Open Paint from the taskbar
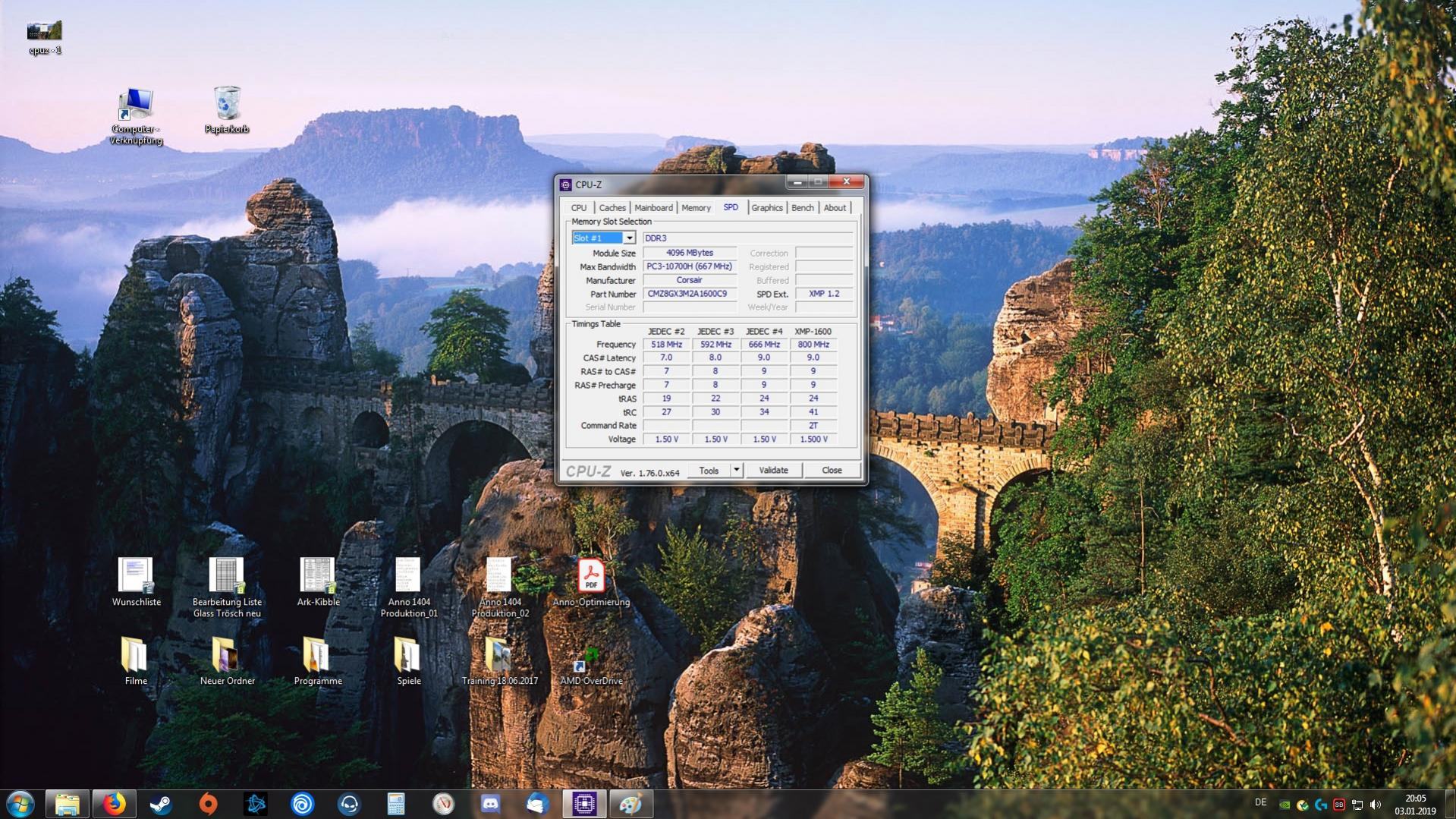This screenshot has height=819, width=1456. coord(631,804)
